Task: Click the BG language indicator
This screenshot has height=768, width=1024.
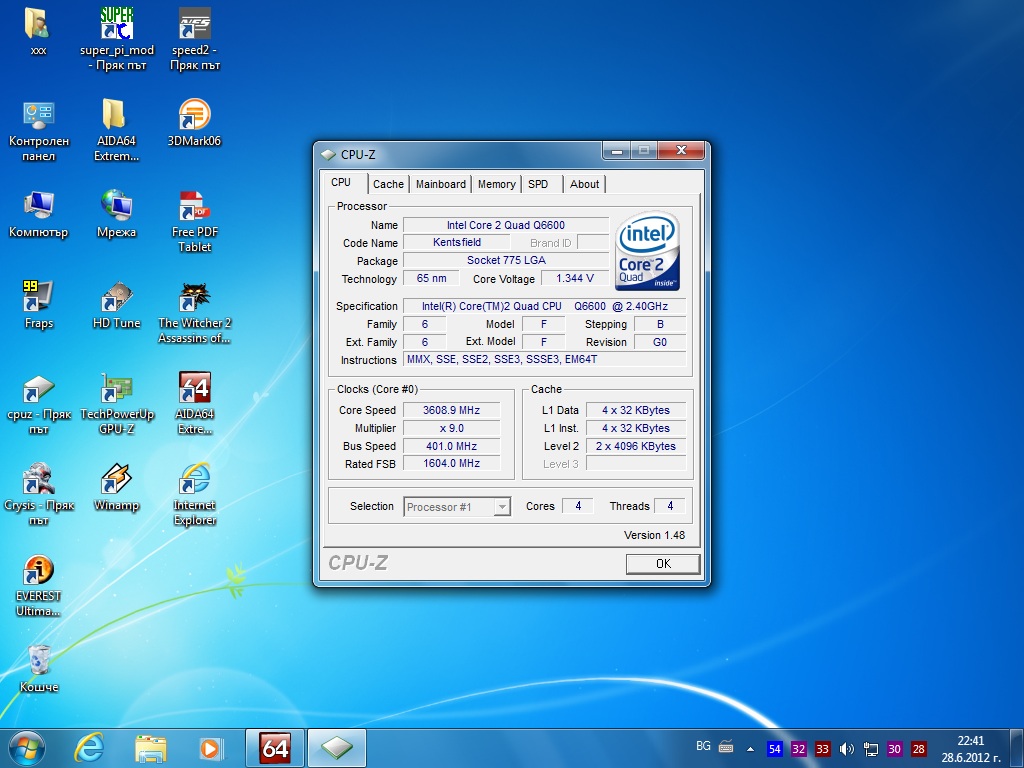Action: tap(703, 746)
